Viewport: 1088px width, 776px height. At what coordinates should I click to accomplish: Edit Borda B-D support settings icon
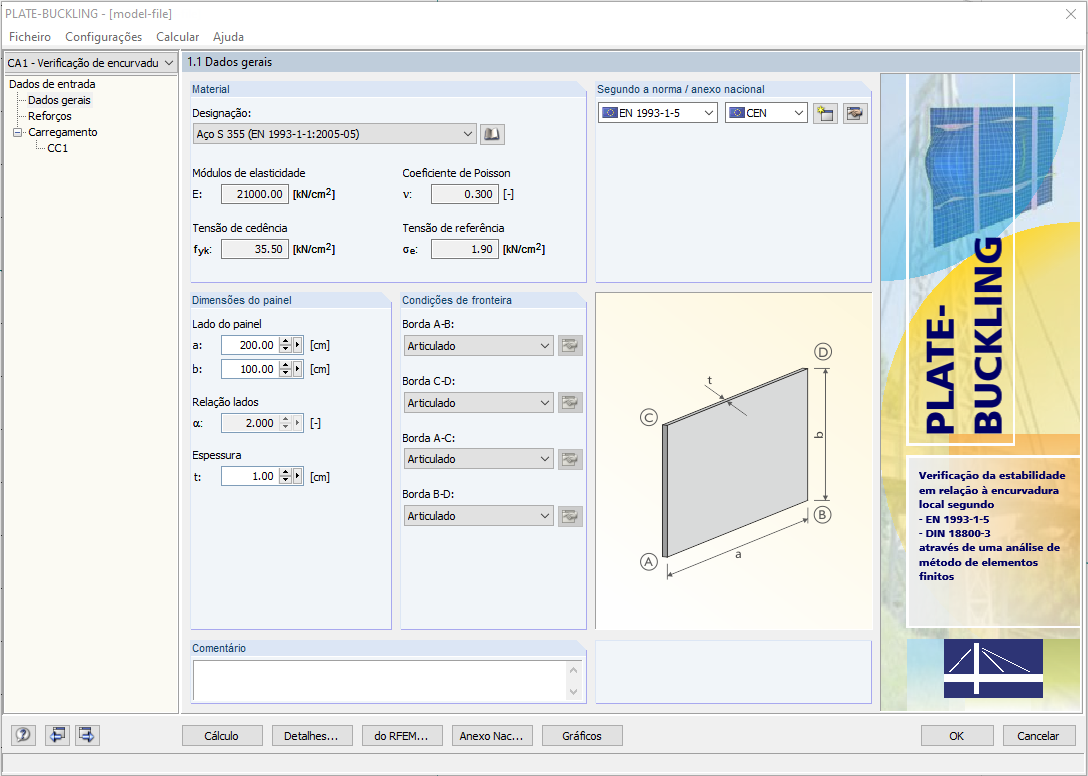(x=570, y=516)
